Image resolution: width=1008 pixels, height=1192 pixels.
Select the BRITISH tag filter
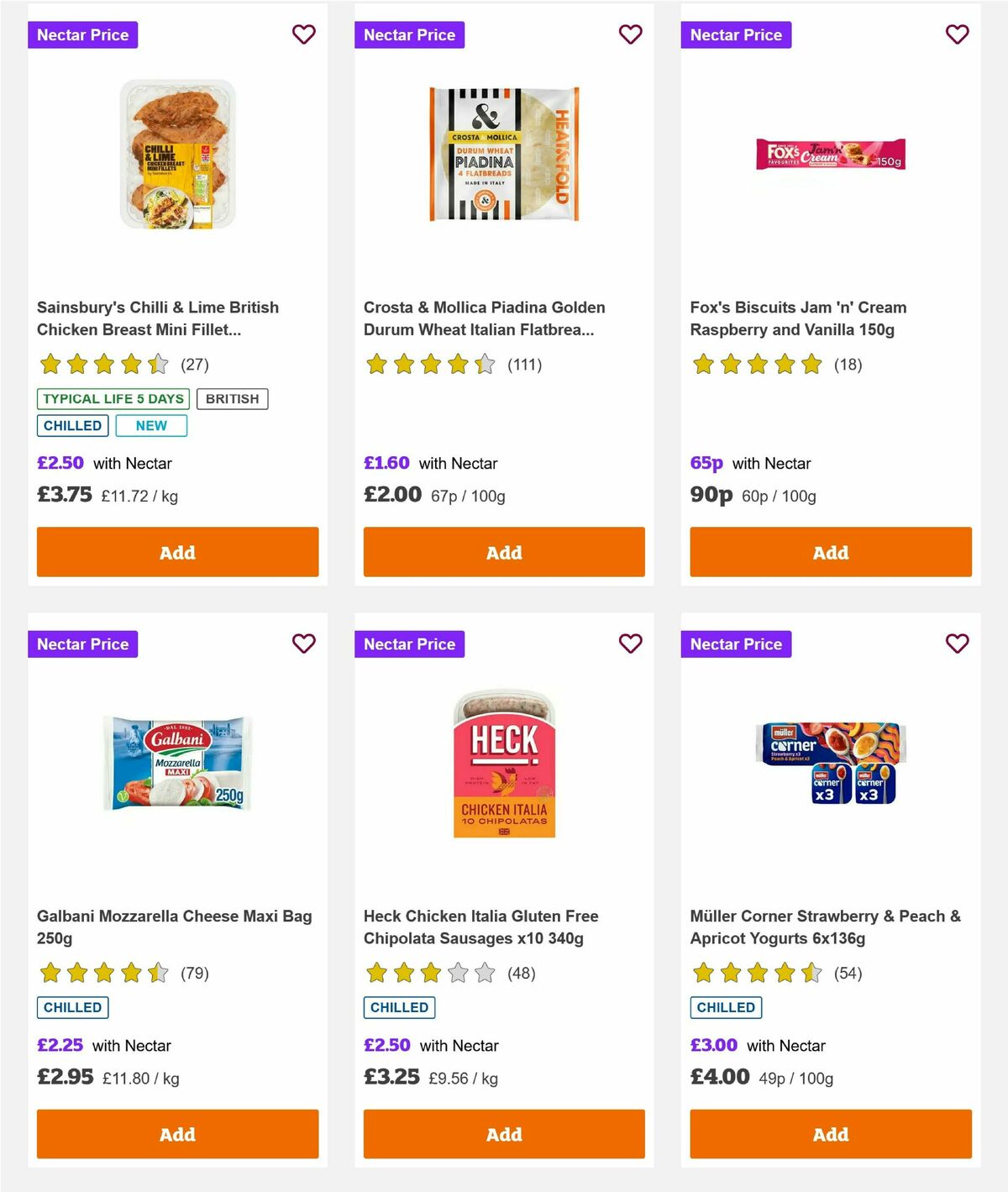point(233,398)
